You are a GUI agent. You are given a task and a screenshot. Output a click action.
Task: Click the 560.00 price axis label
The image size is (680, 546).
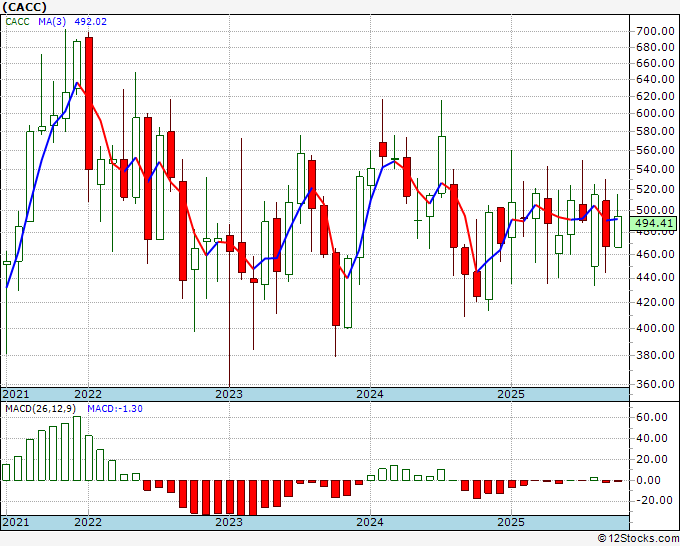click(655, 150)
